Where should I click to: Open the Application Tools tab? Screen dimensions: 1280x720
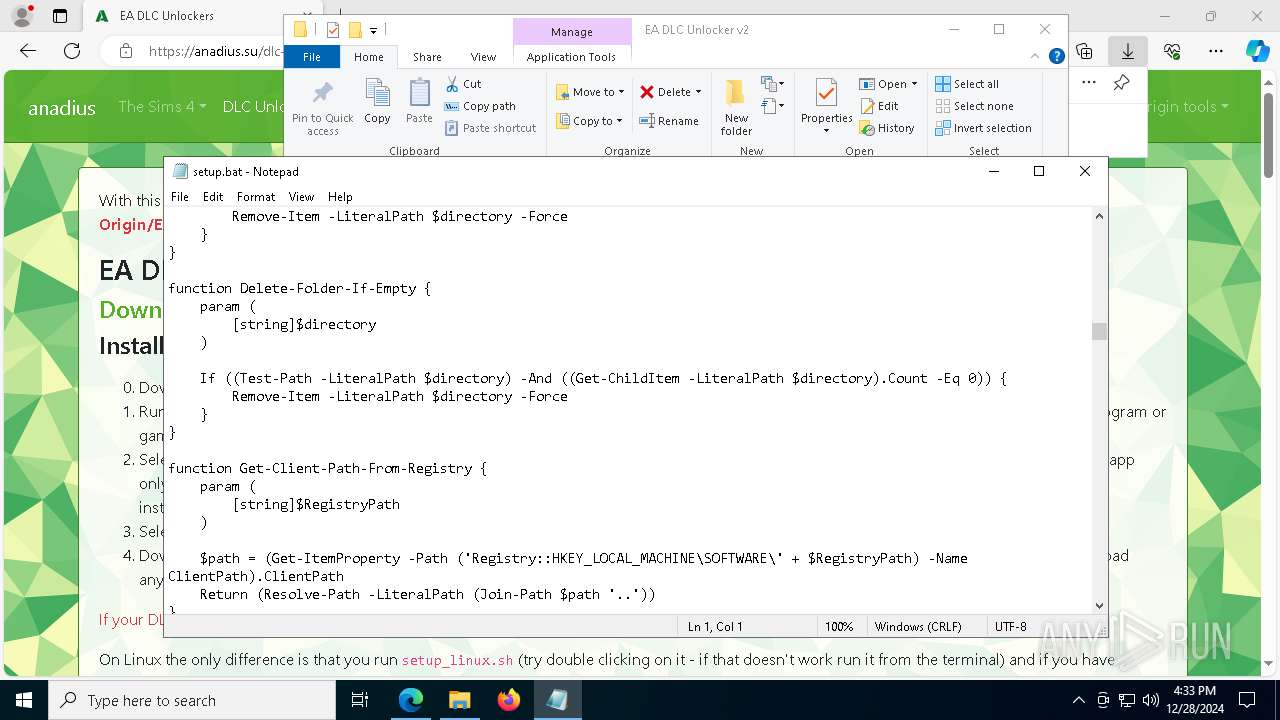[x=571, y=57]
